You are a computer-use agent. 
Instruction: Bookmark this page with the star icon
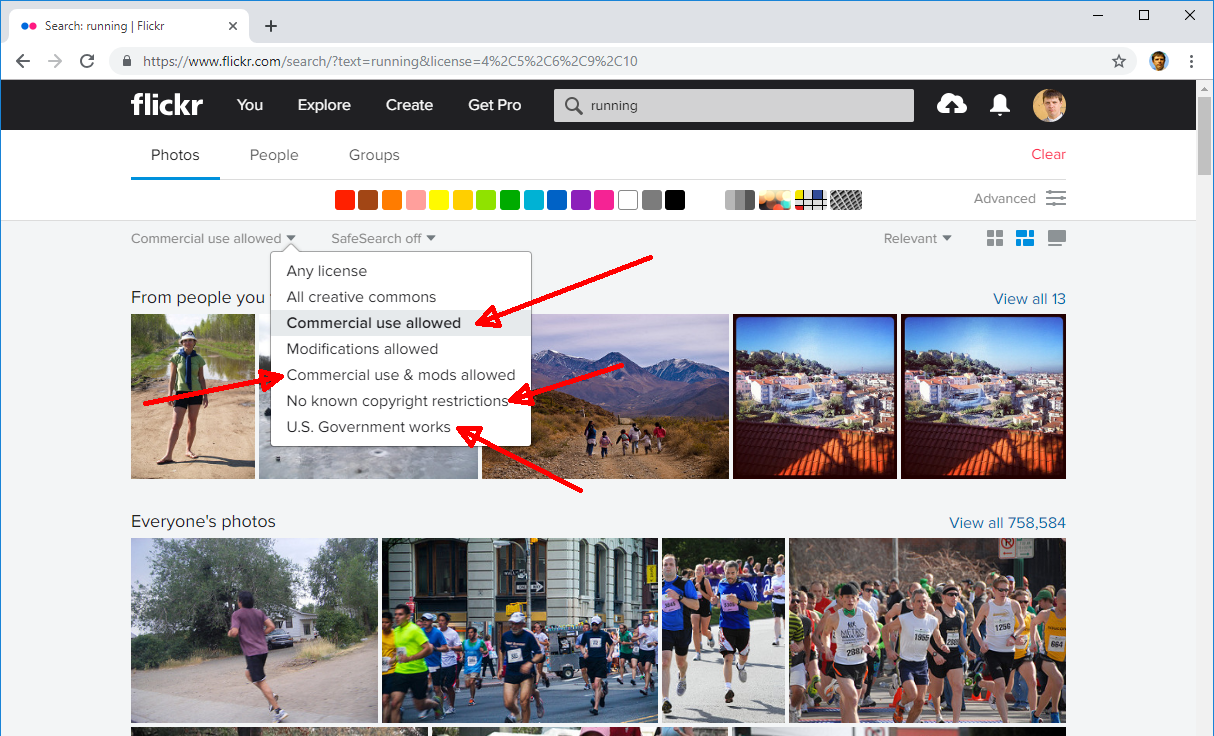coord(1119,61)
